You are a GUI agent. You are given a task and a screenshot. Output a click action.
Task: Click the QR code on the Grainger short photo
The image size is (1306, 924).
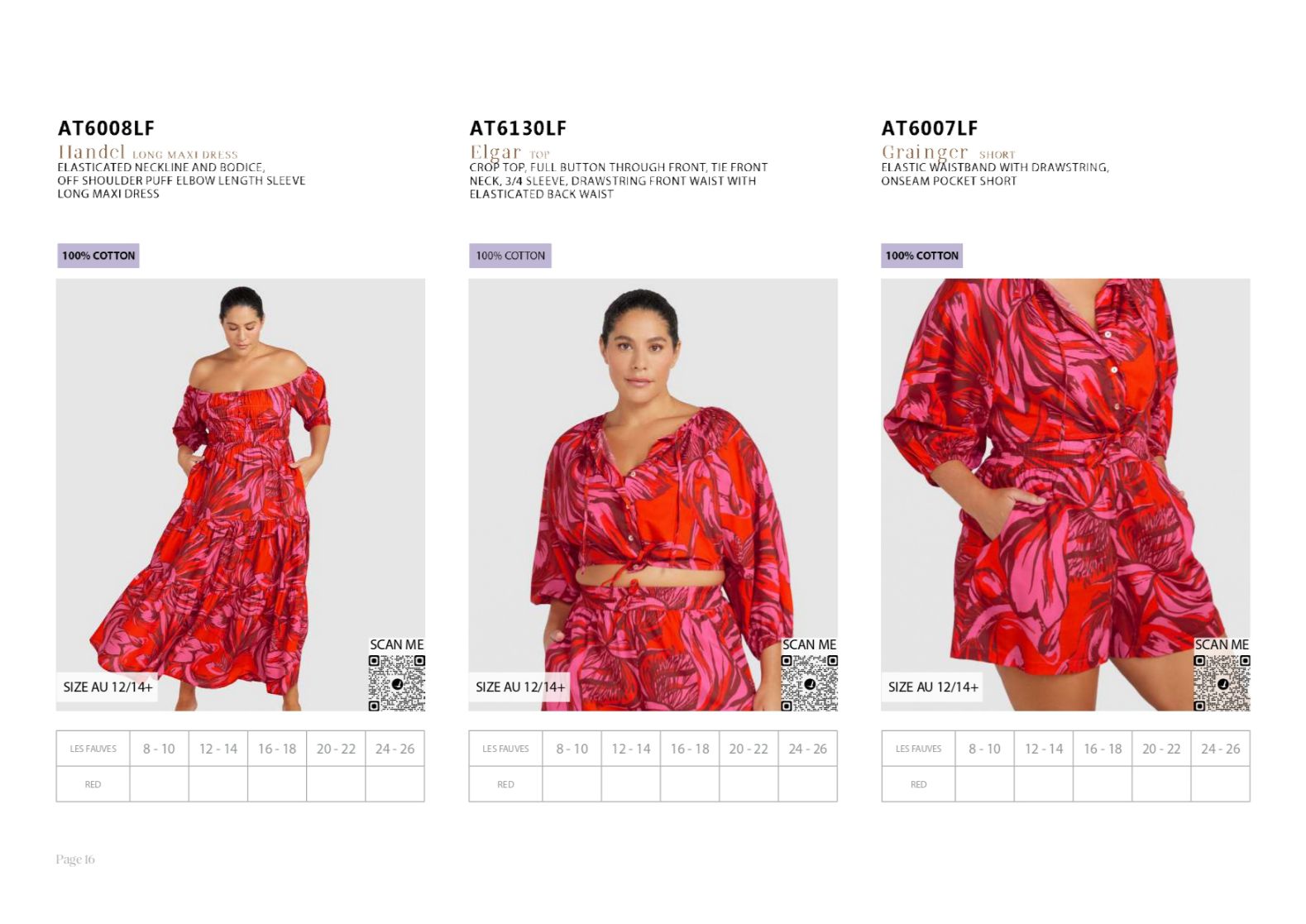[1222, 682]
